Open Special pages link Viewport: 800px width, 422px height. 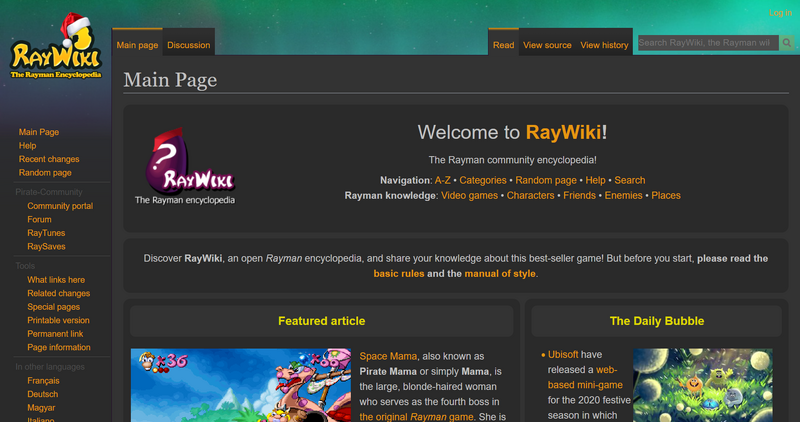tap(54, 307)
